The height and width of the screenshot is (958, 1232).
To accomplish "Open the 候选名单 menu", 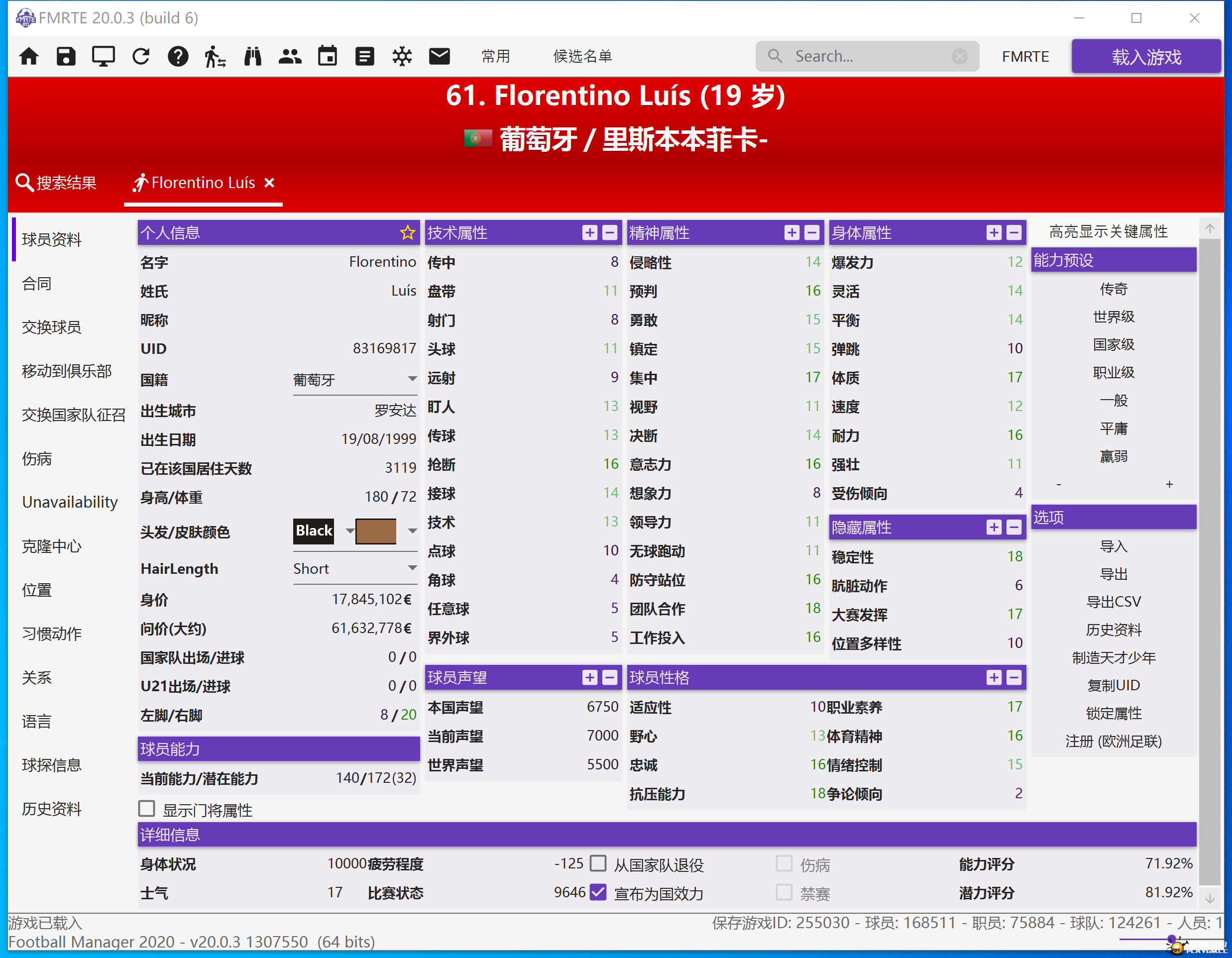I will click(x=582, y=56).
